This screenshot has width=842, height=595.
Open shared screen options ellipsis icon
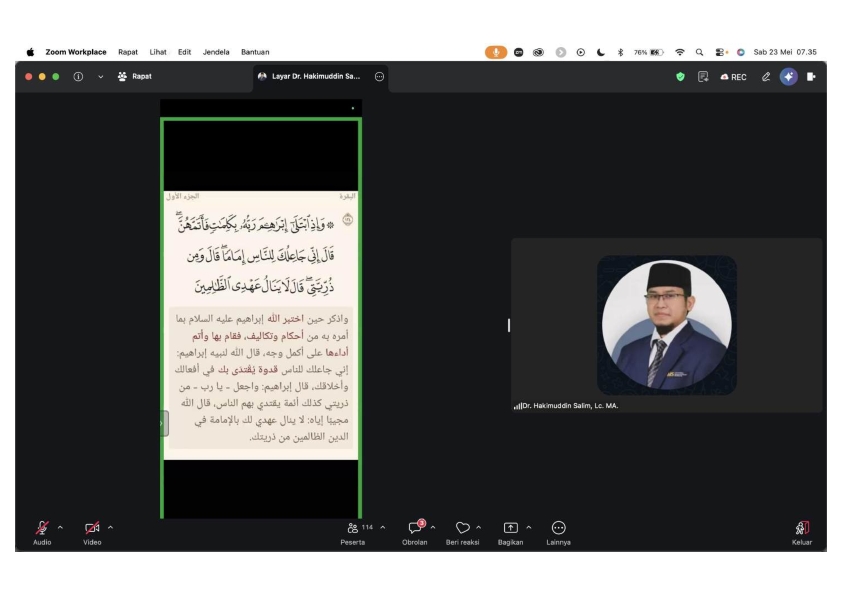point(379,76)
